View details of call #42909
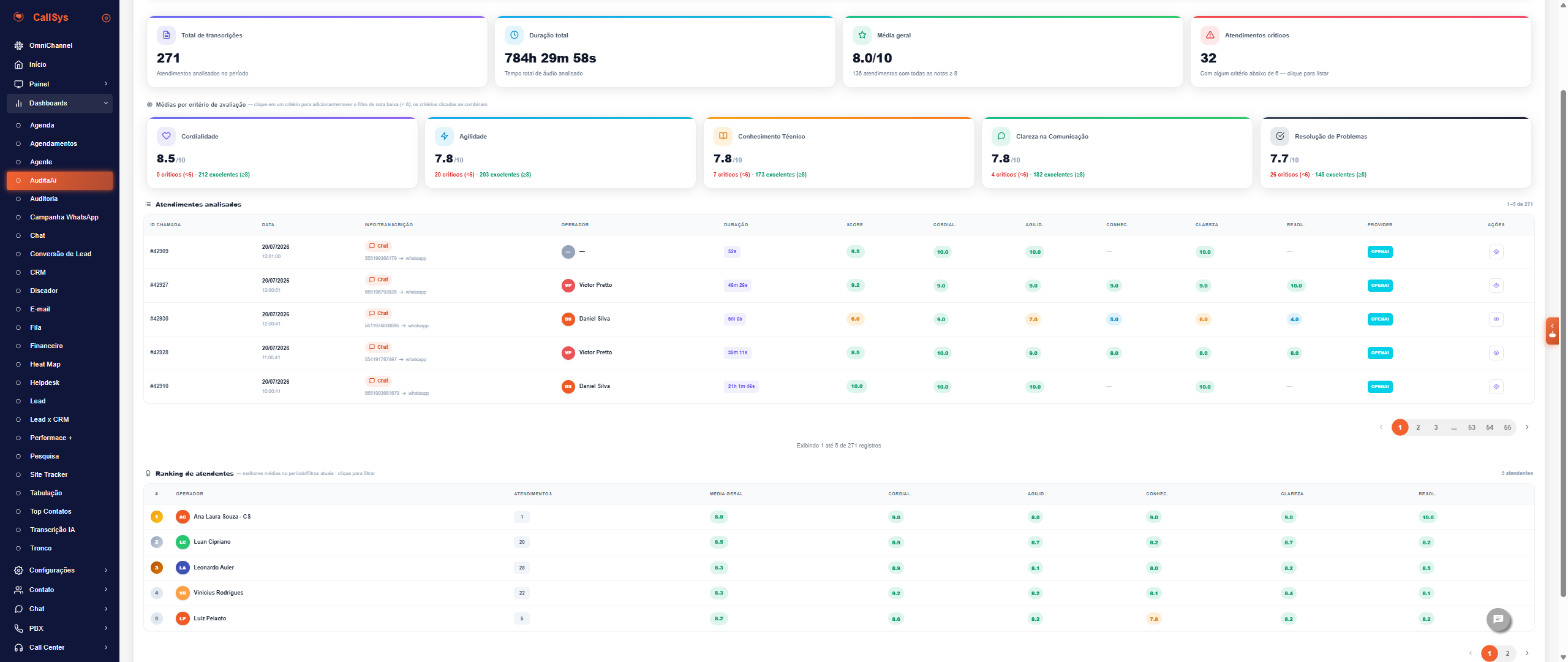This screenshot has height=662, width=1568. (1496, 251)
